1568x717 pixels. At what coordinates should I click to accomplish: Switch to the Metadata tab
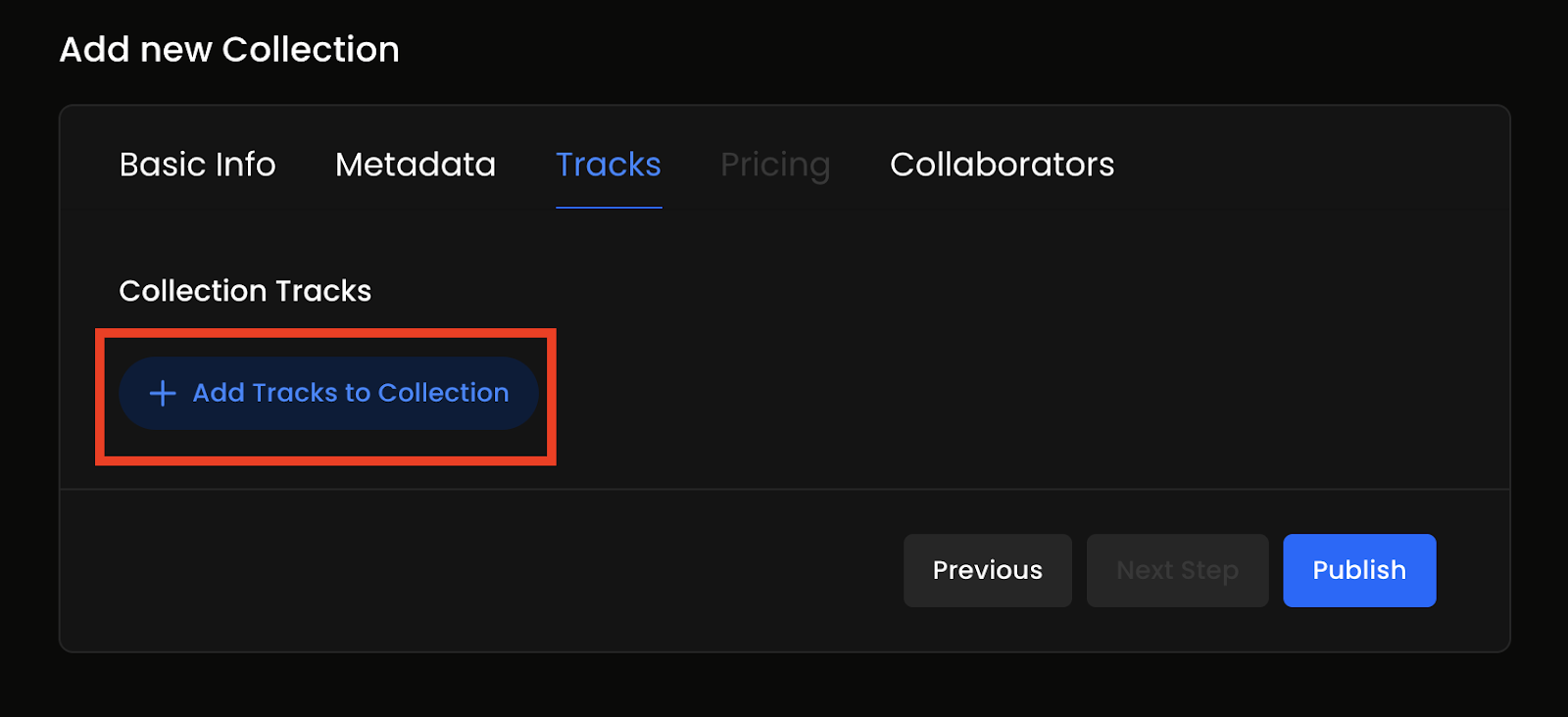tap(416, 165)
